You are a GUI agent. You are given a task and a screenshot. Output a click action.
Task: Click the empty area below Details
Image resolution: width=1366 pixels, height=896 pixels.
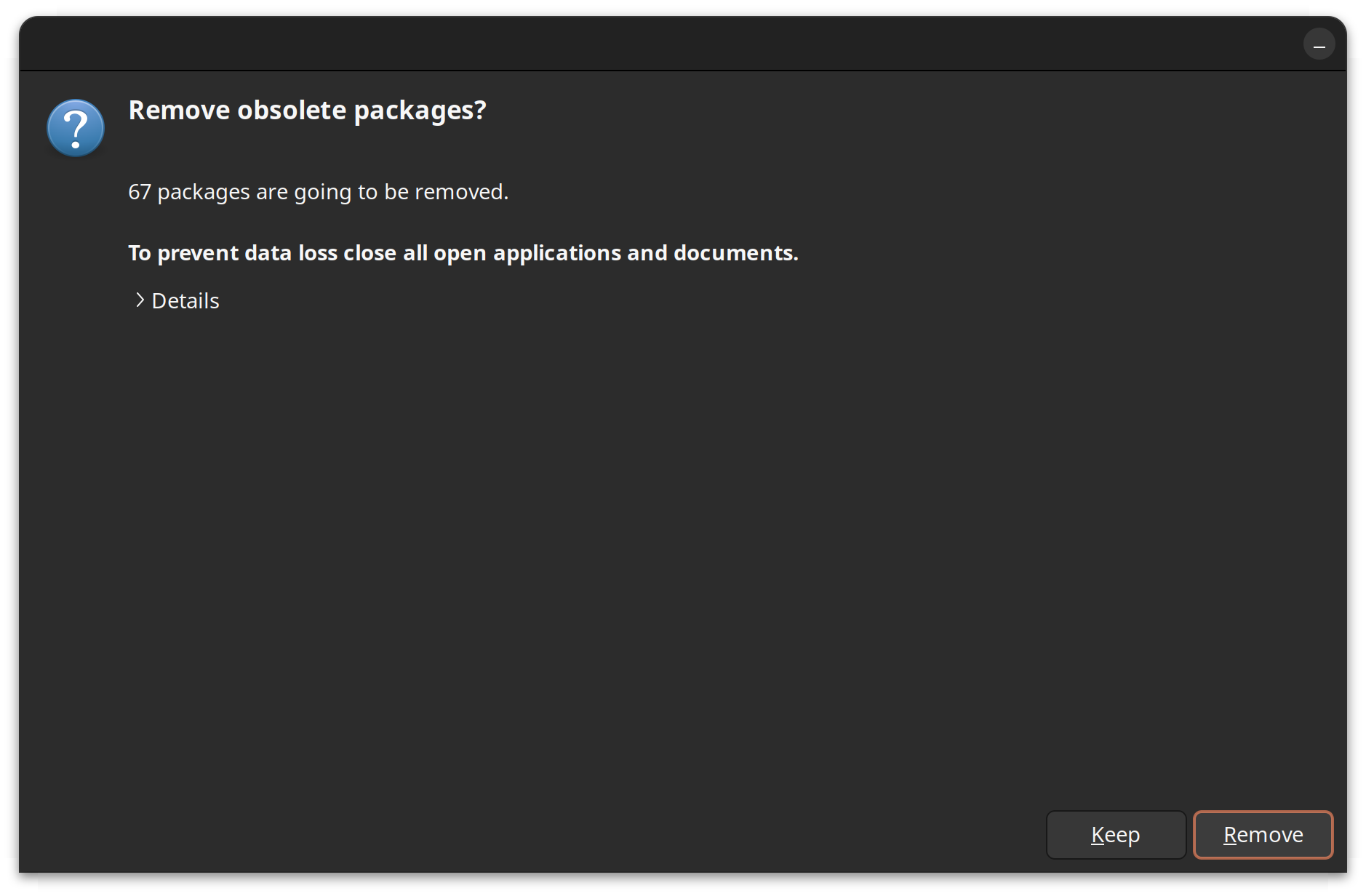click(655, 545)
